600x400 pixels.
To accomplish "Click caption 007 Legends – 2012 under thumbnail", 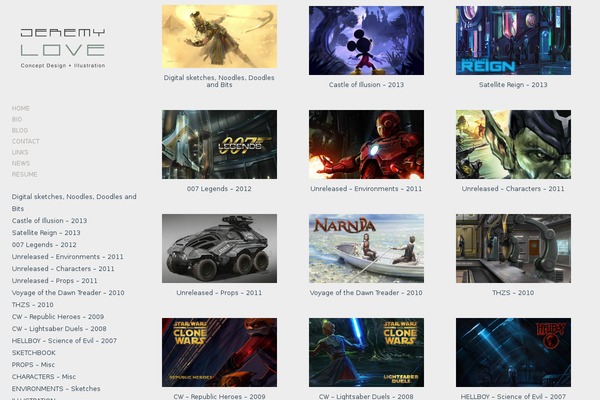I will (219, 189).
